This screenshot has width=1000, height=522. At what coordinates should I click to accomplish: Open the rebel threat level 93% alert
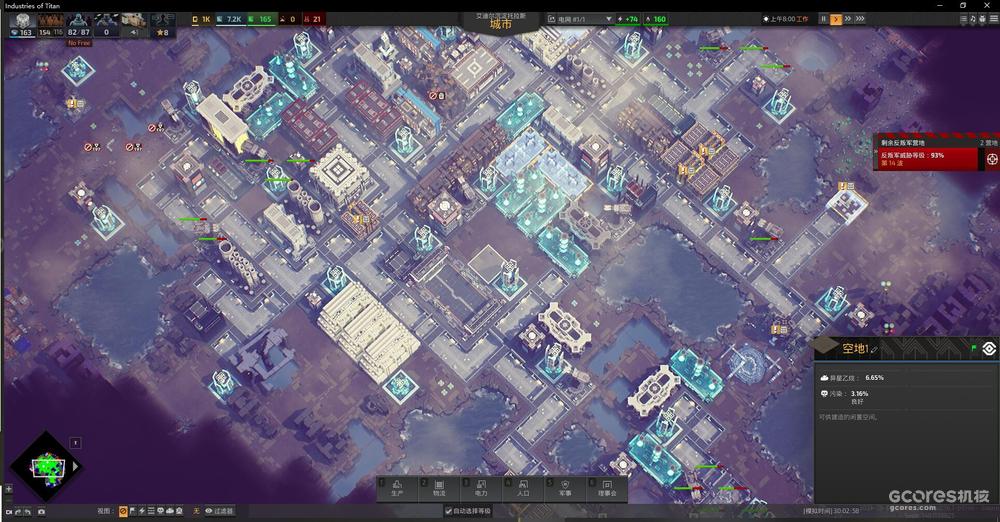coord(926,159)
